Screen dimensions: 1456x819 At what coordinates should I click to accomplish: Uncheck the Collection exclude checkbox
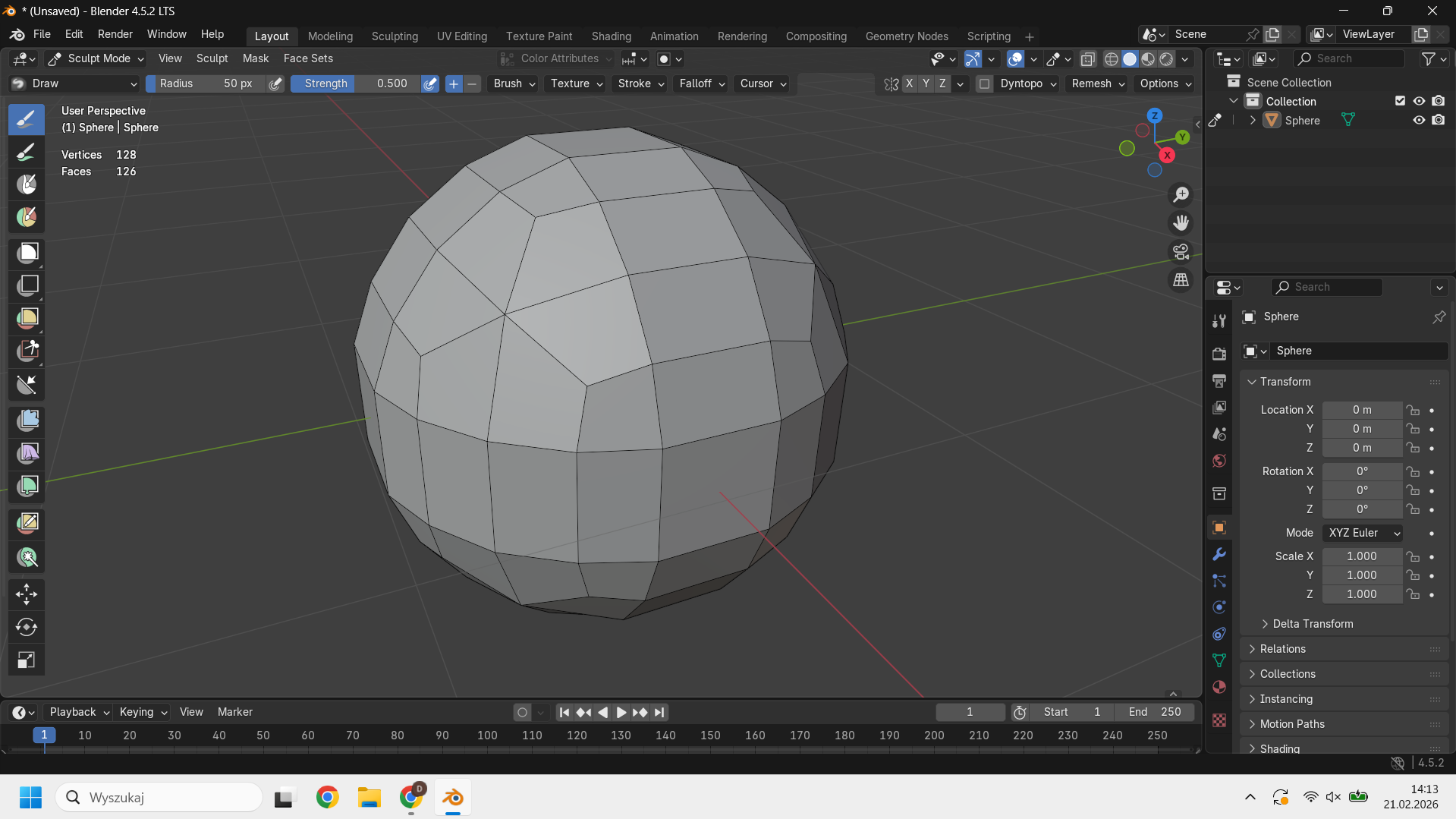(1400, 101)
